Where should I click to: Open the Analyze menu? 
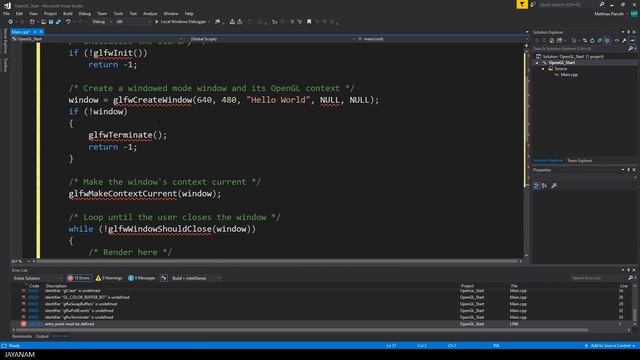(x=150, y=13)
